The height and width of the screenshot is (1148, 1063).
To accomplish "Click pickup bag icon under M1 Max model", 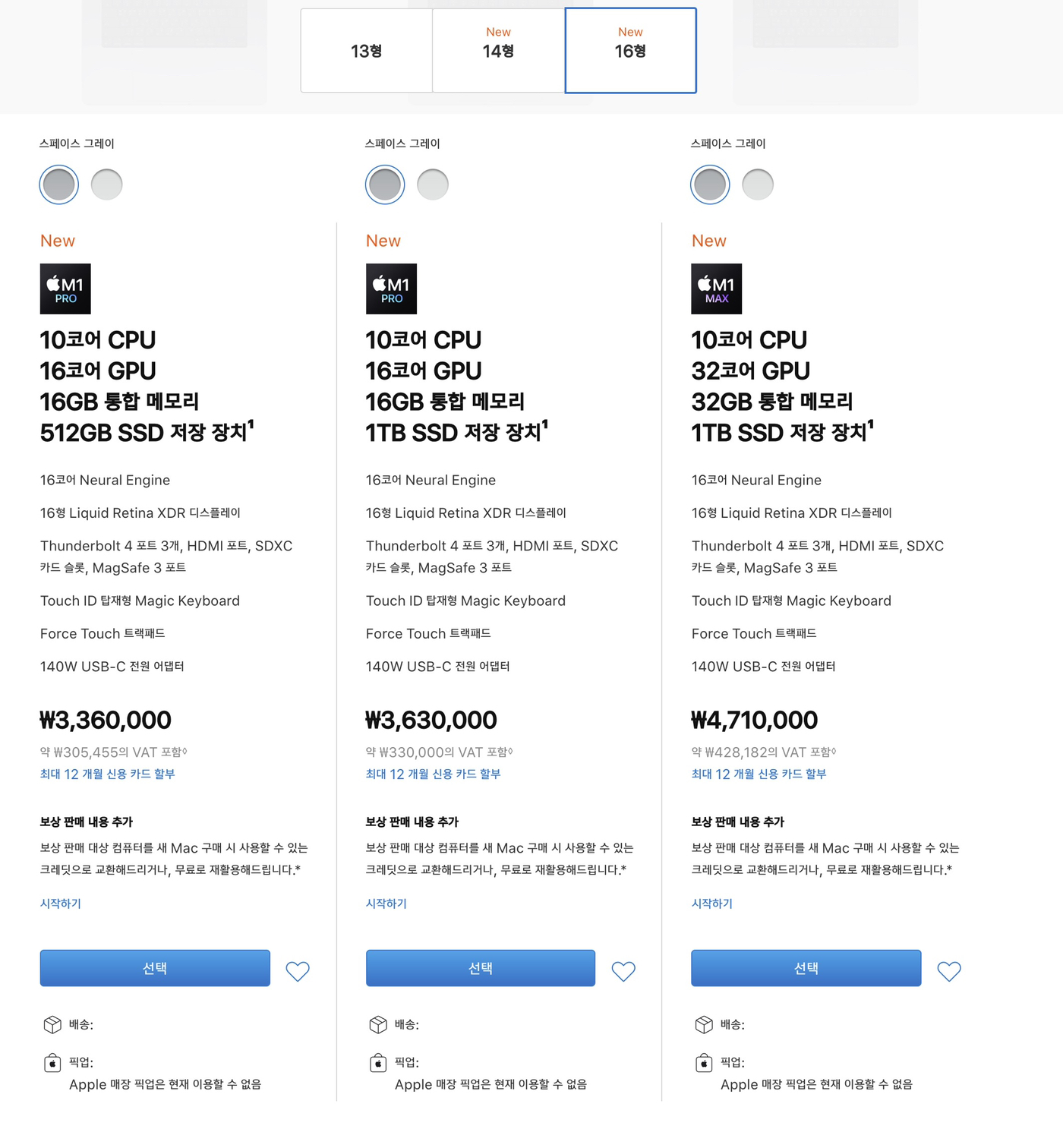I will coord(704,1063).
